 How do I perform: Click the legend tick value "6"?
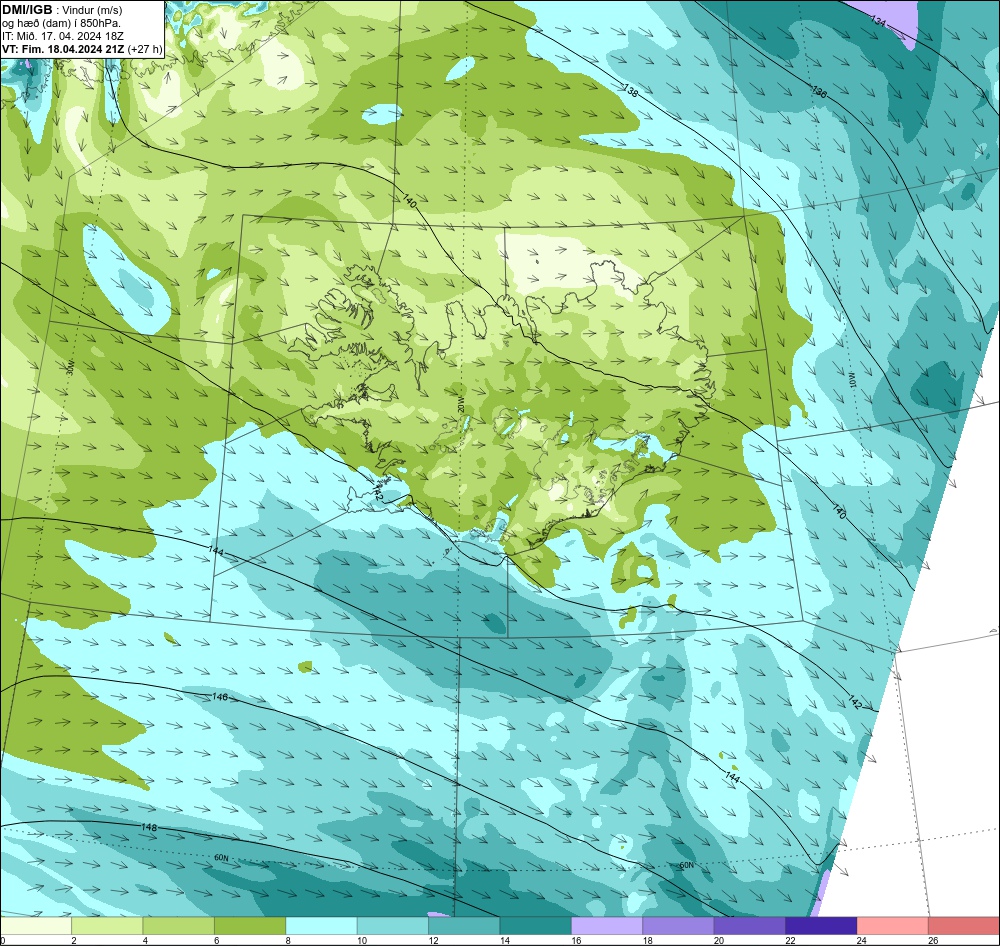pos(217,940)
